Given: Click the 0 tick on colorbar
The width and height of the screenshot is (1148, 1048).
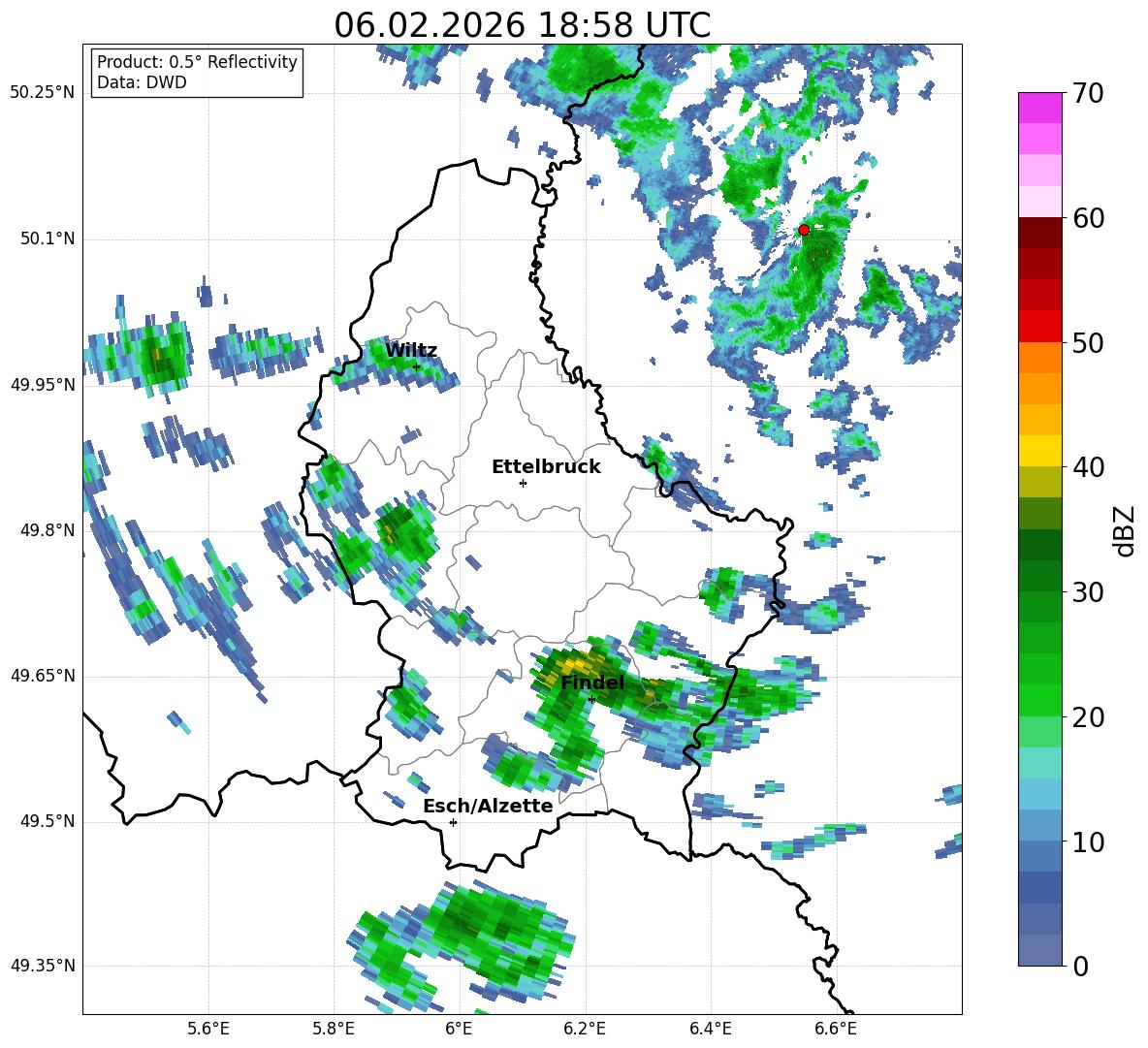Looking at the screenshot, I should 1079,966.
